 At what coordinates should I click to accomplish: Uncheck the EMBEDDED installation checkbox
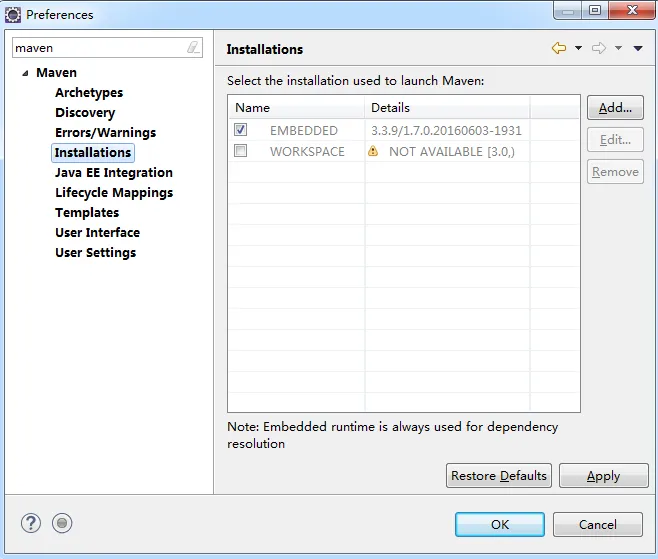[x=240, y=130]
